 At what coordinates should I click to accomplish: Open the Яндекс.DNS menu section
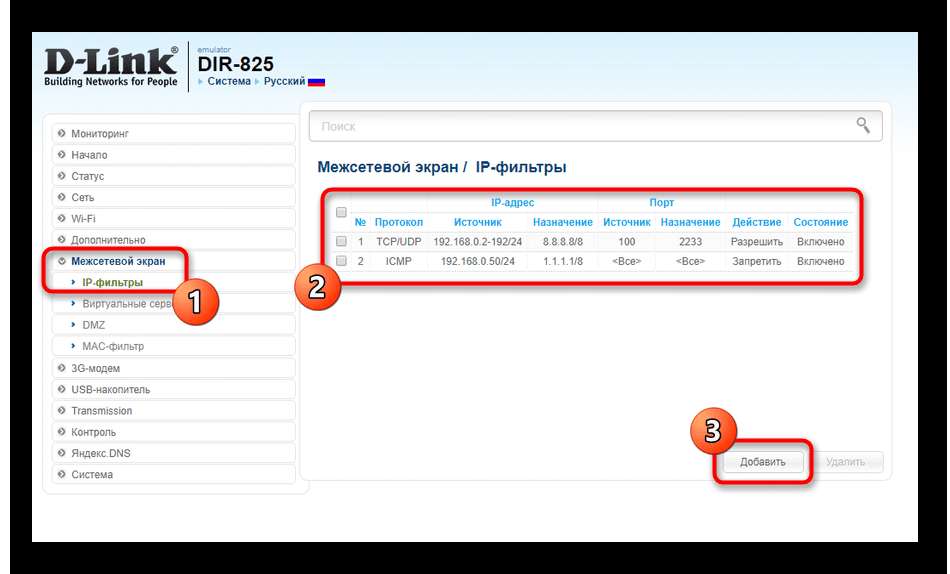174,453
